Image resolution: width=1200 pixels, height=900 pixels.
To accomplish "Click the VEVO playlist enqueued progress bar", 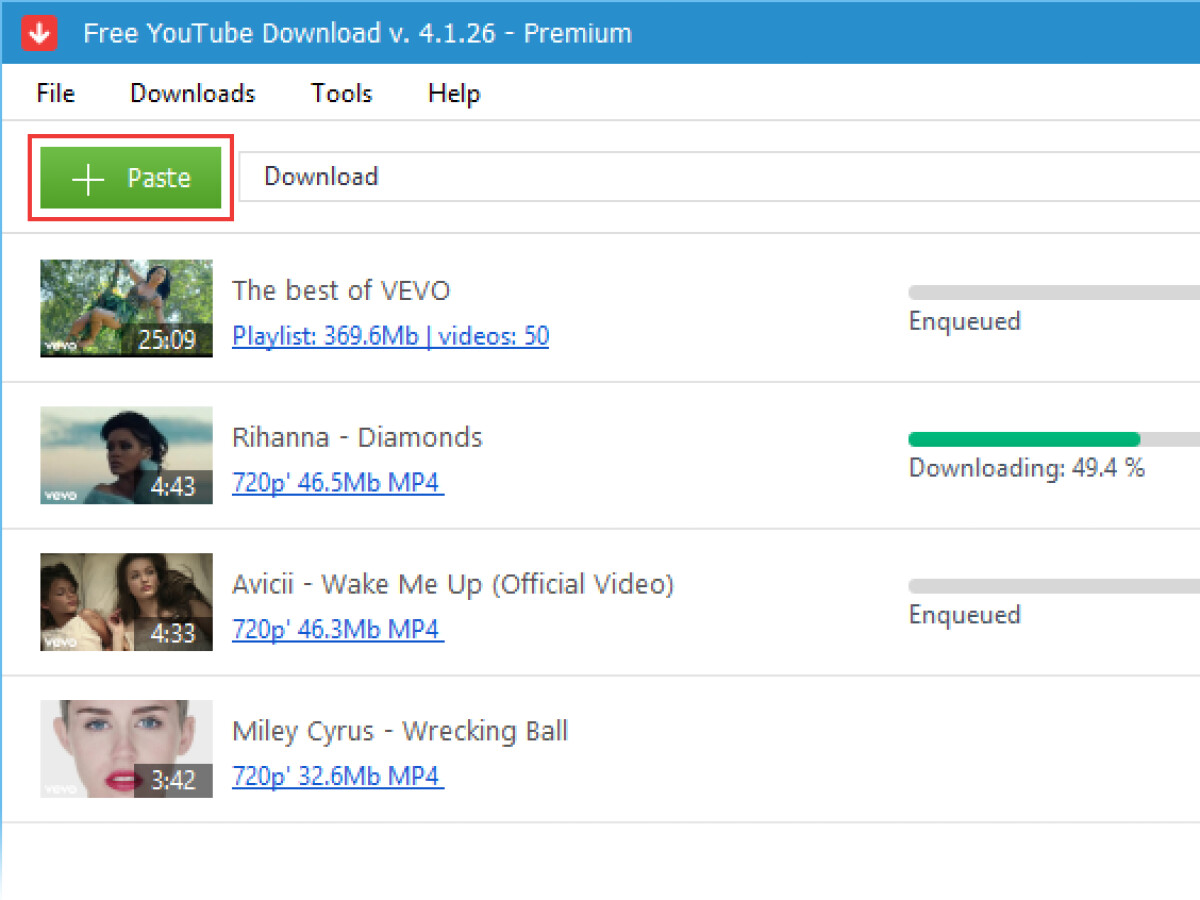I will point(1054,293).
